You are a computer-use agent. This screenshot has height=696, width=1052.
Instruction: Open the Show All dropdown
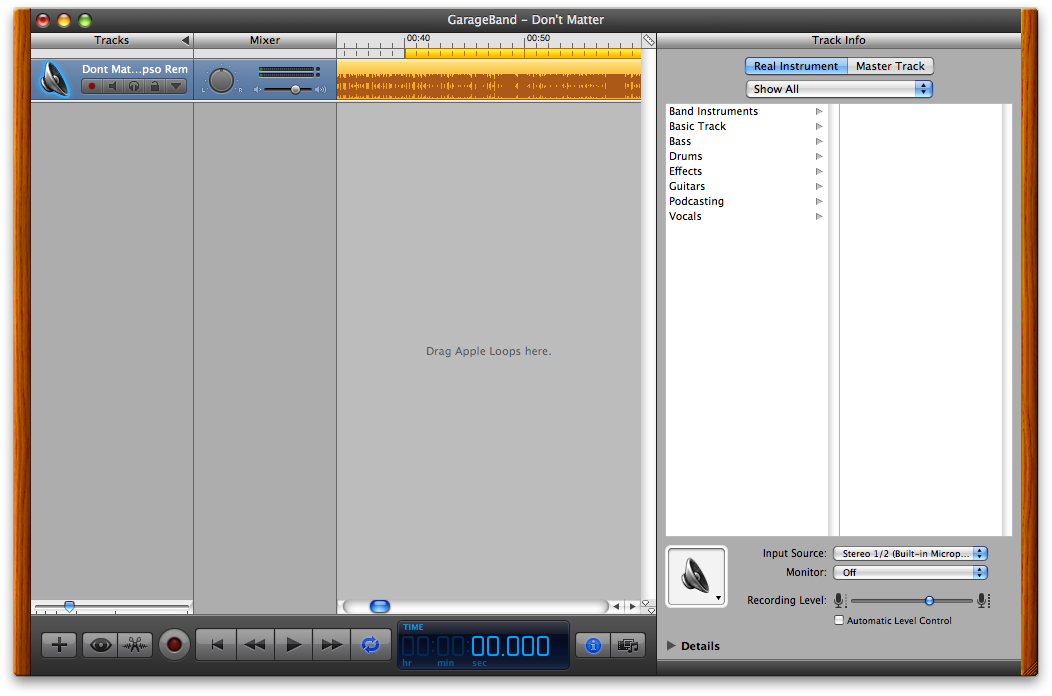[839, 89]
